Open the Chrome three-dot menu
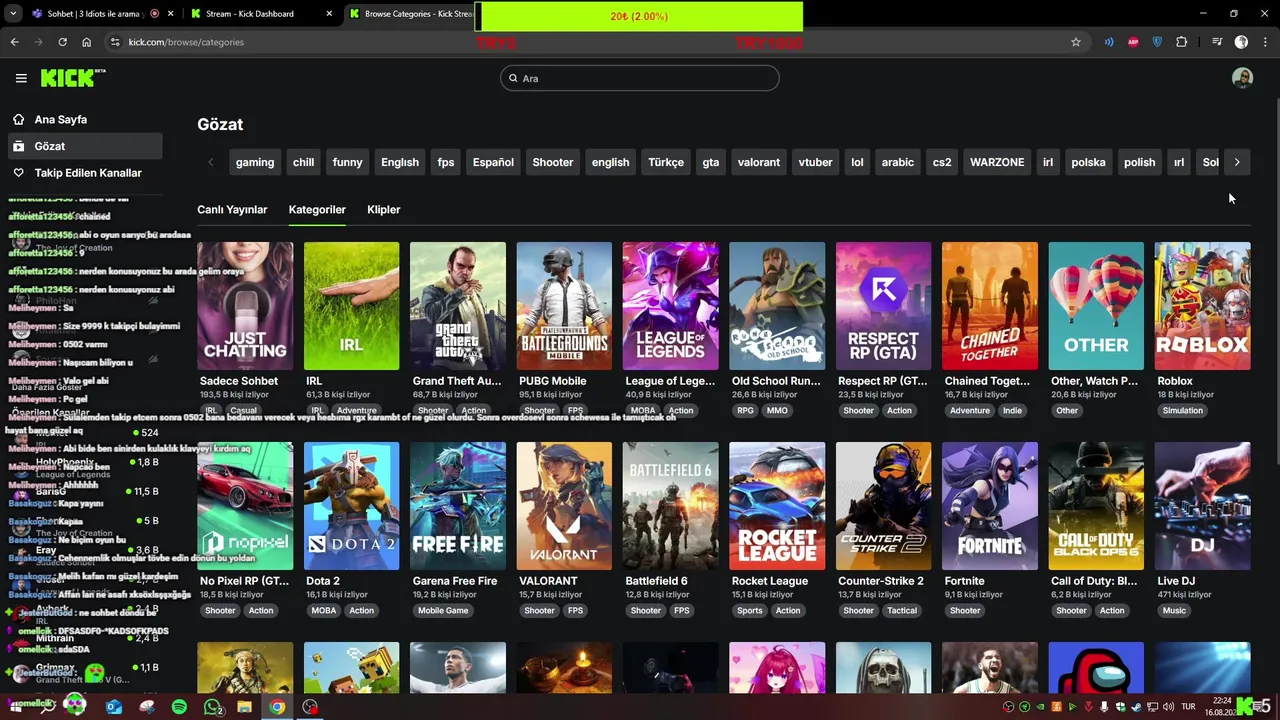Screen dimensions: 1280x720 (1266, 42)
